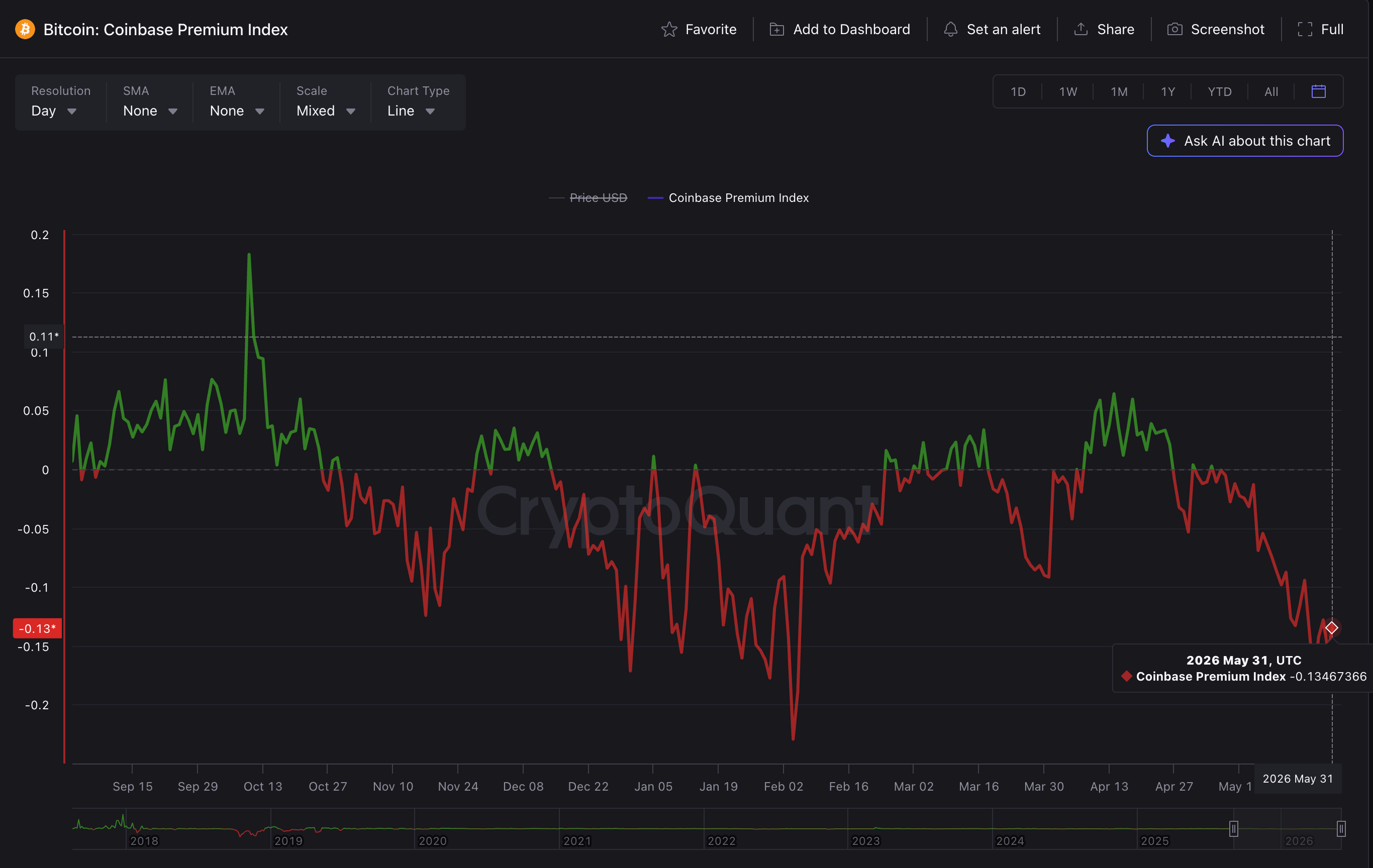Click the Sep 15 x-axis label
This screenshot has height=868, width=1373.
132,787
